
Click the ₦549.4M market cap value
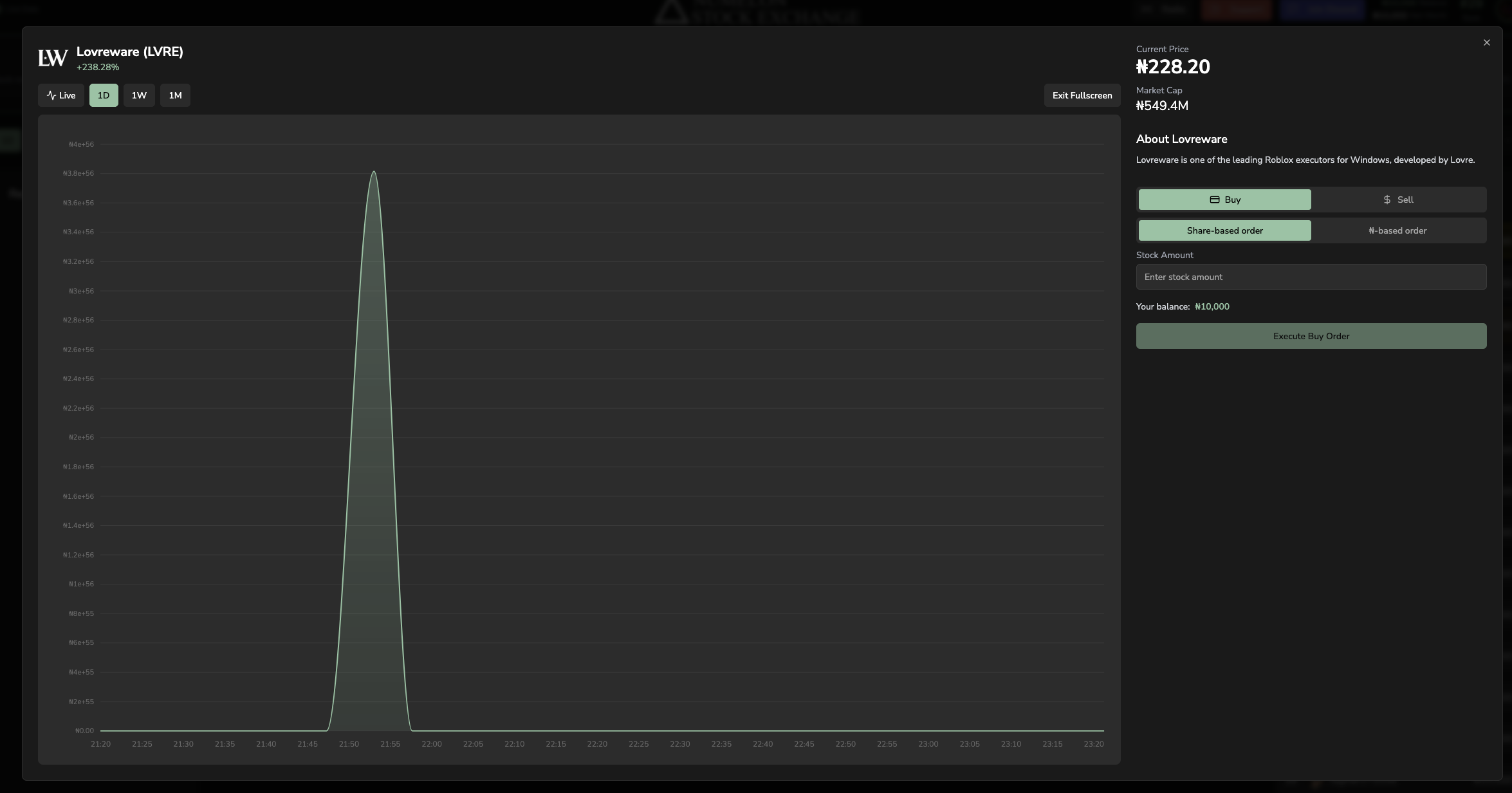coord(1162,106)
